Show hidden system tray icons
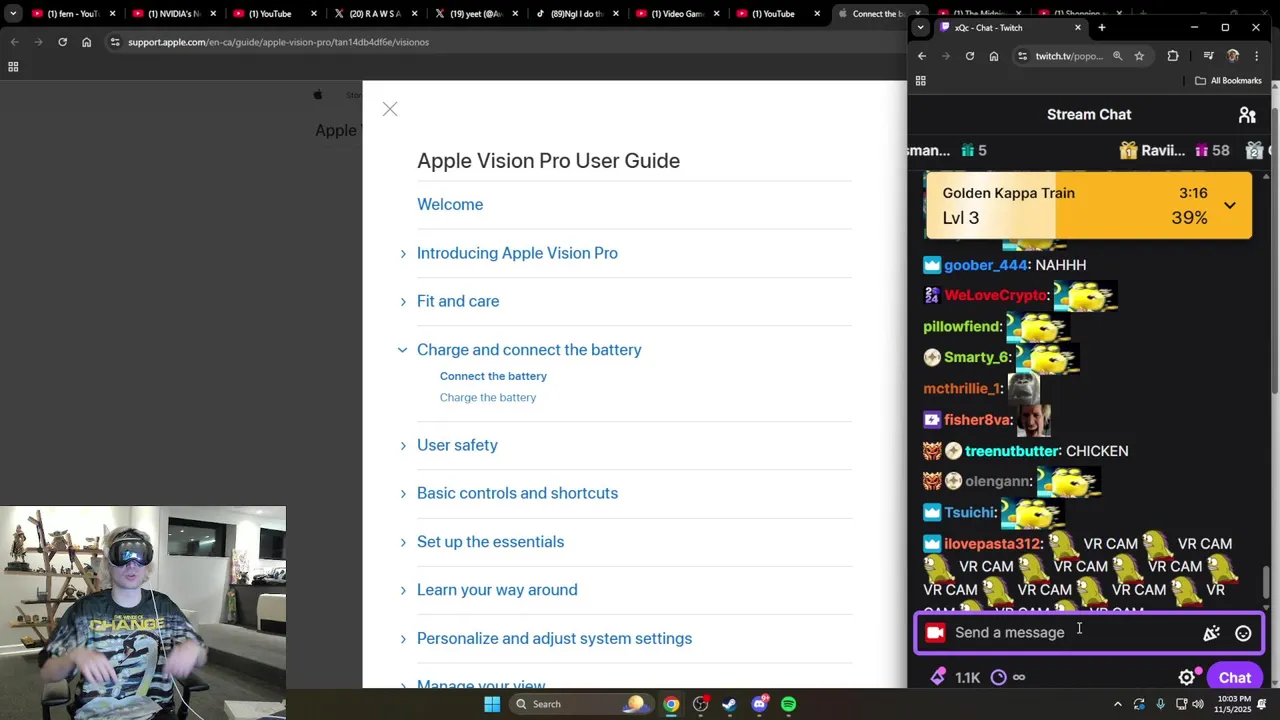1280x720 pixels. point(1118,704)
